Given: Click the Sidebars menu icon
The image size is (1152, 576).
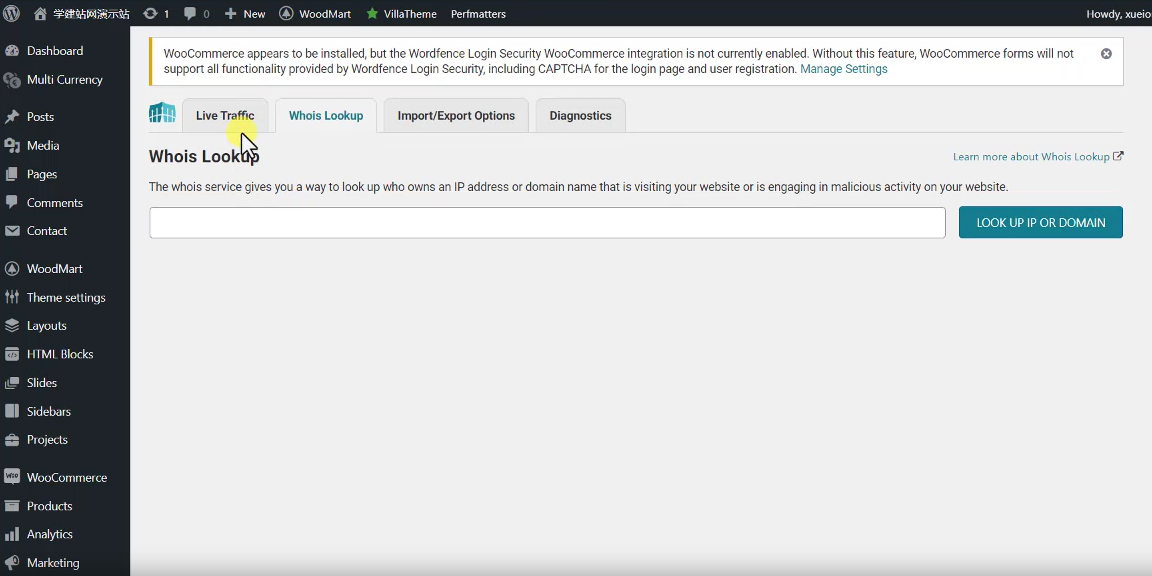Looking at the screenshot, I should 12,411.
